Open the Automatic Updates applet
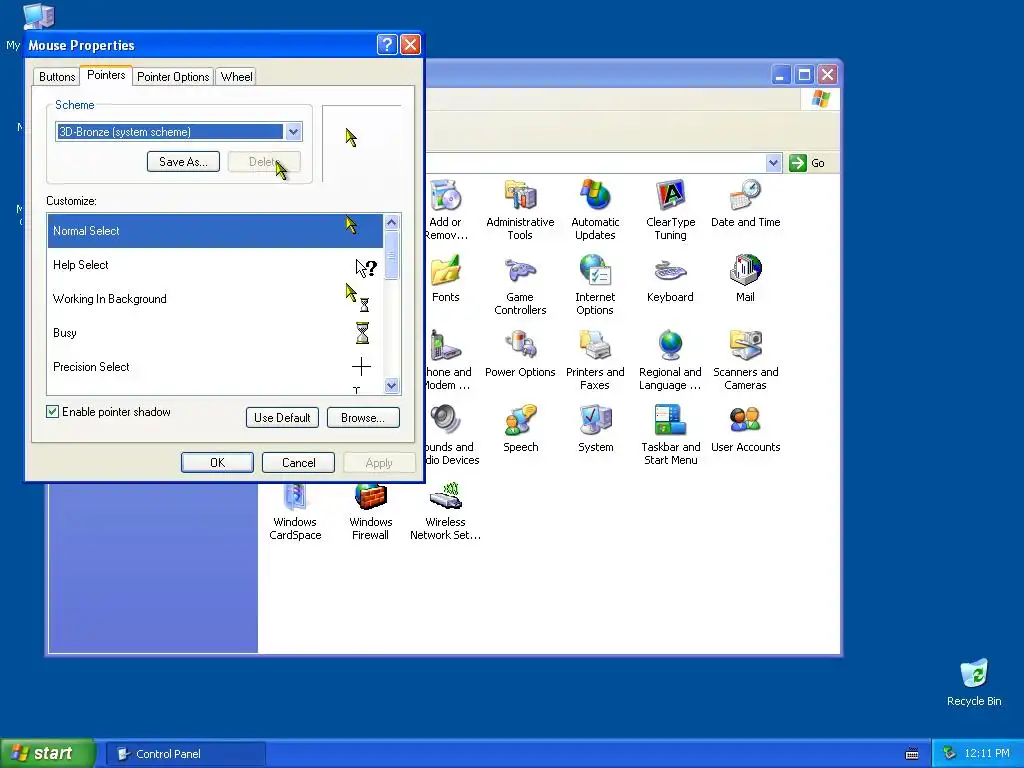The width and height of the screenshot is (1024, 768). [595, 210]
